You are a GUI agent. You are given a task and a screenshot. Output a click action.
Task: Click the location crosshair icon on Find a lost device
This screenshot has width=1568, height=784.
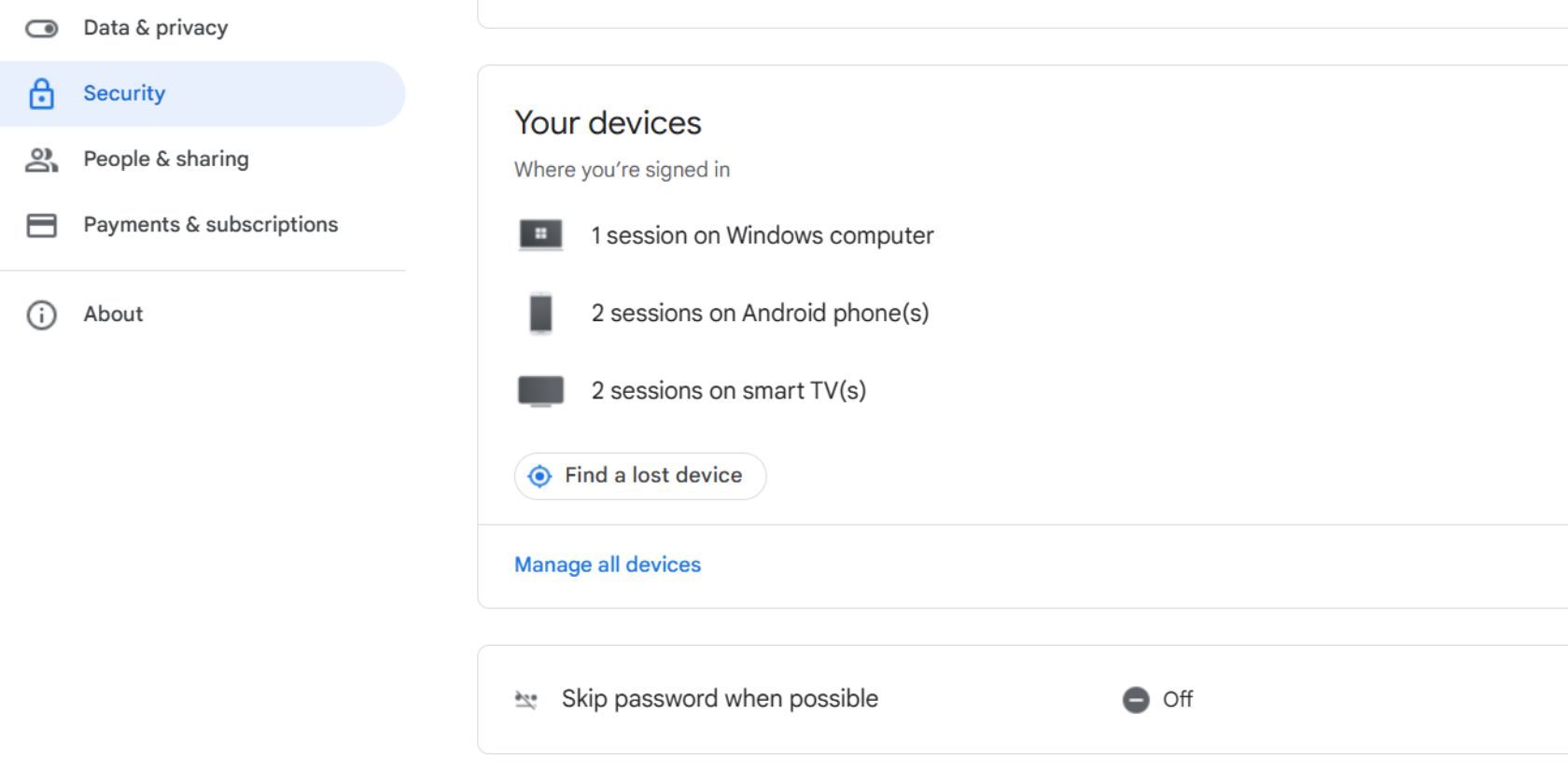point(539,476)
